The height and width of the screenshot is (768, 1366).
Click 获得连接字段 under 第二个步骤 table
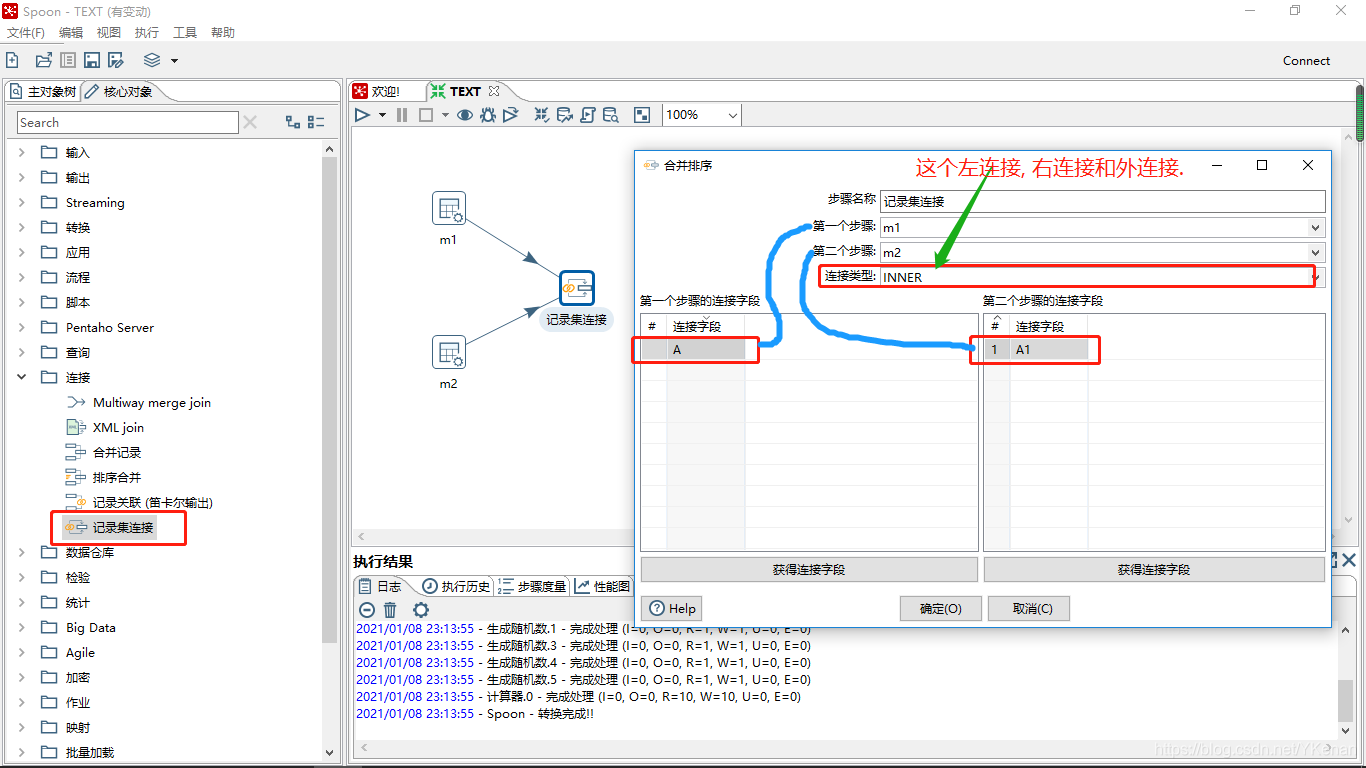(1154, 569)
